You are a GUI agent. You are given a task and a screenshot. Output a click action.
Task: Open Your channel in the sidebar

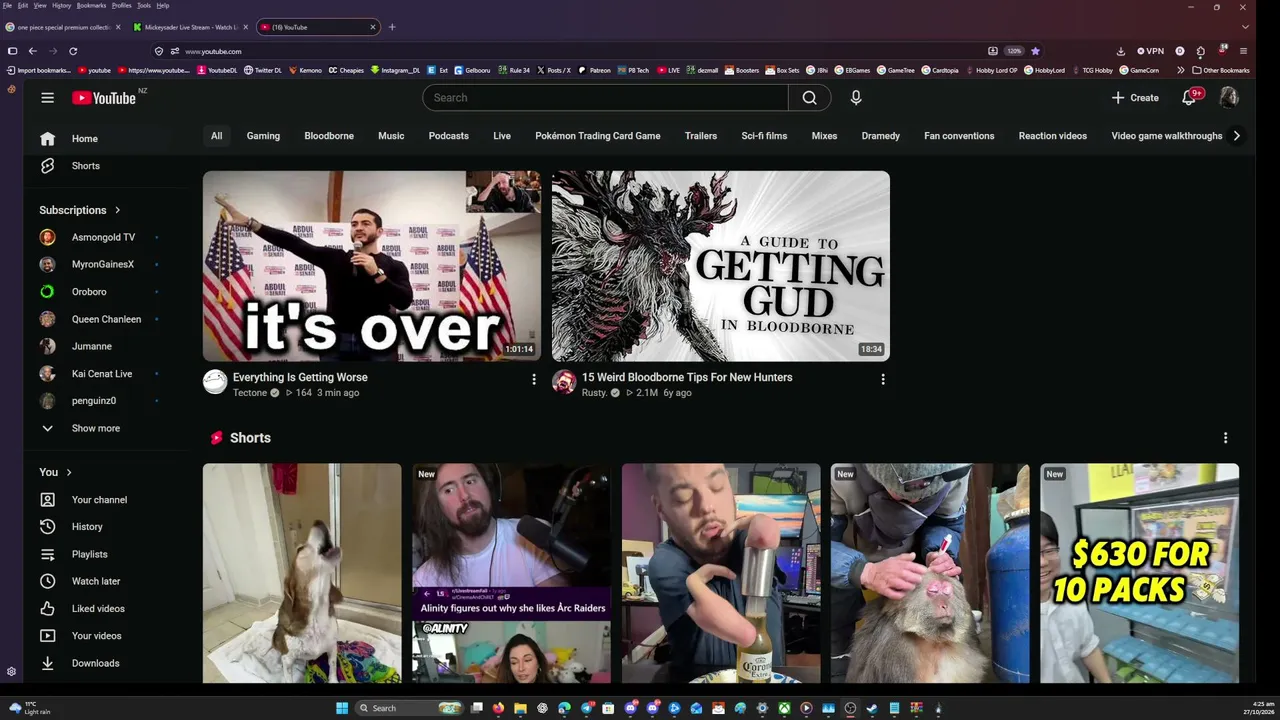(x=99, y=500)
